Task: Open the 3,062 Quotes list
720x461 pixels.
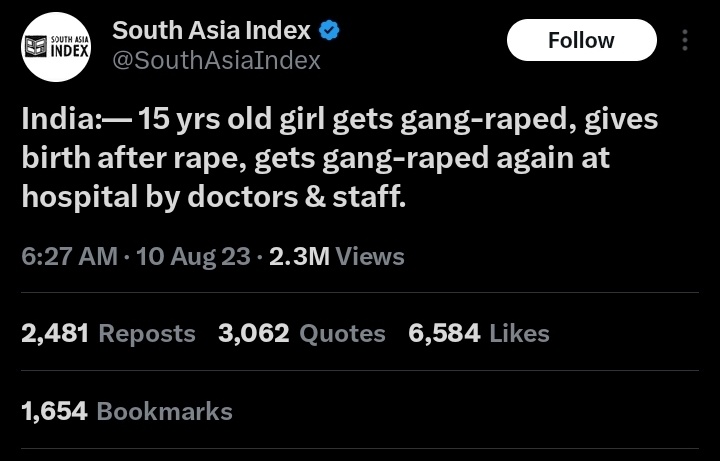Action: (x=301, y=334)
